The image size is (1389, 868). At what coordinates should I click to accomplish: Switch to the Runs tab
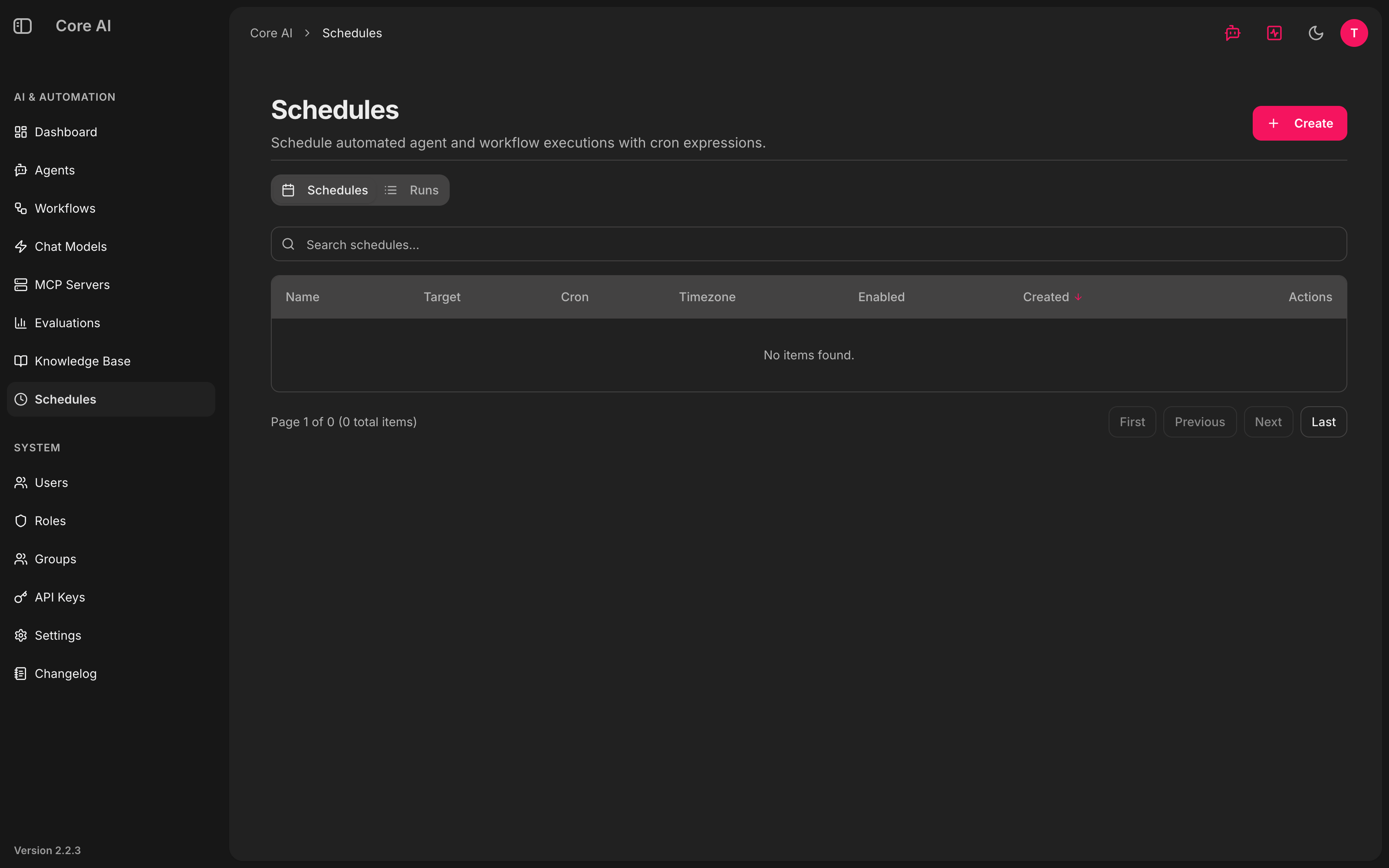411,190
